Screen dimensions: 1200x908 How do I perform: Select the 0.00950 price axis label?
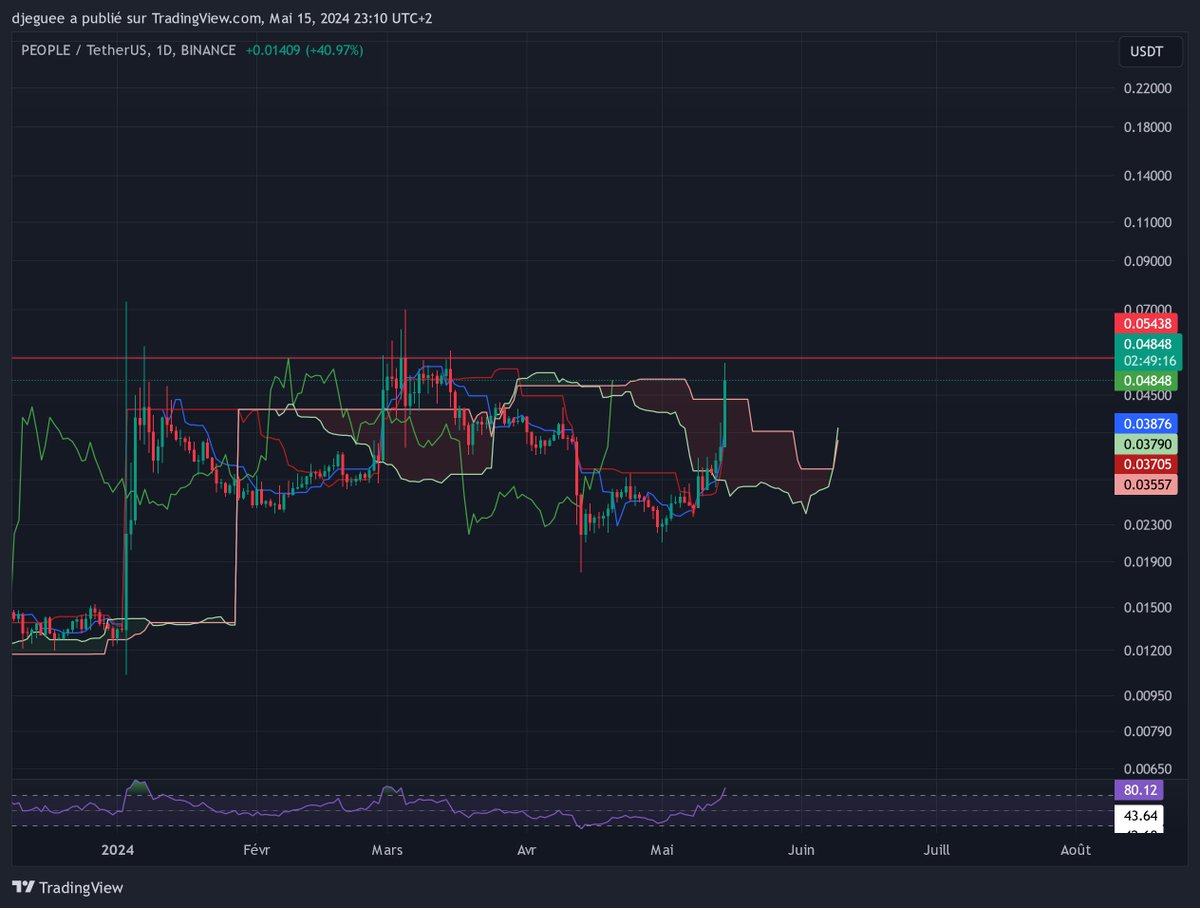[x=1147, y=695]
